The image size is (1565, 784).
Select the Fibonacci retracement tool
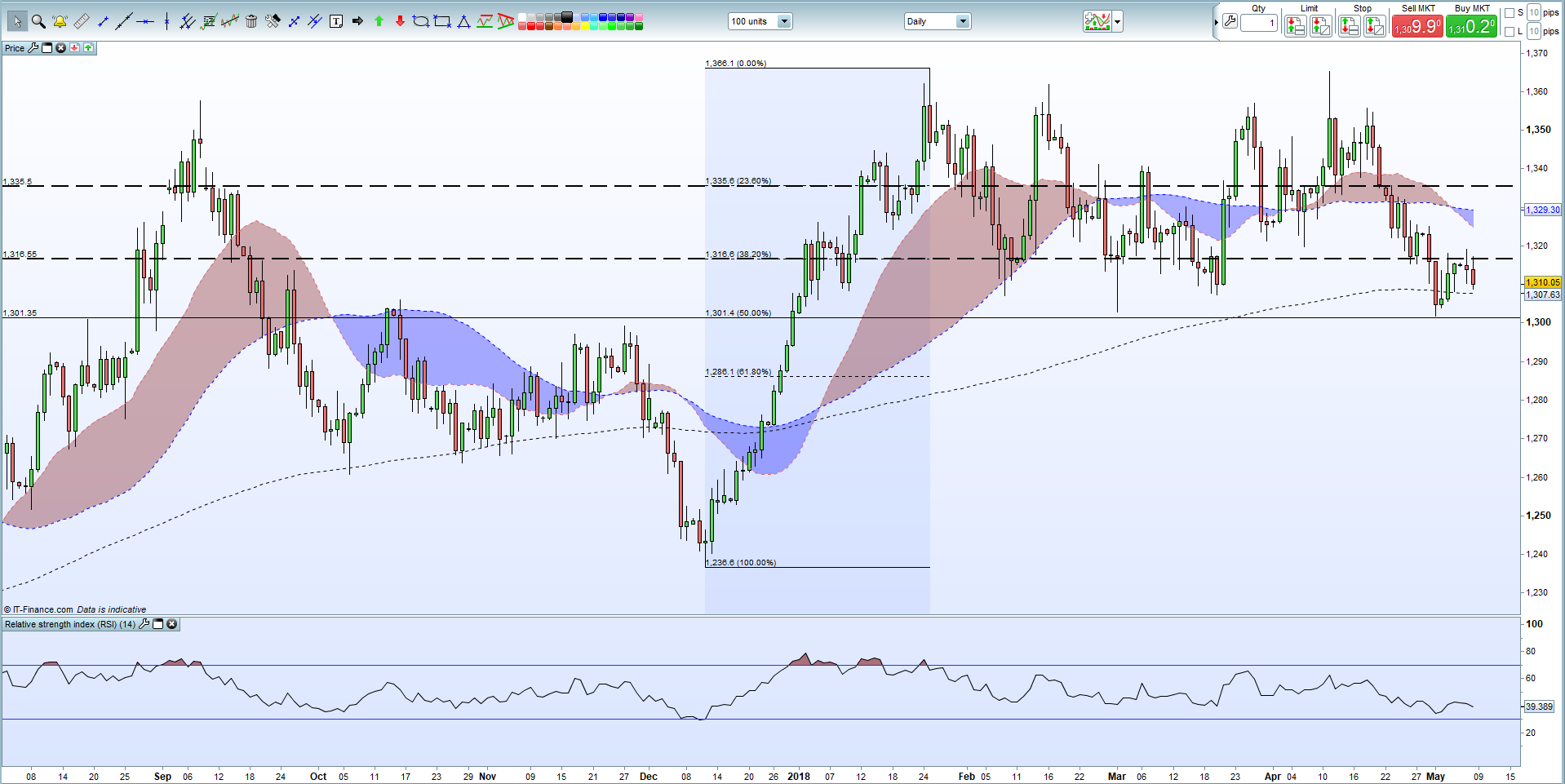[209, 21]
